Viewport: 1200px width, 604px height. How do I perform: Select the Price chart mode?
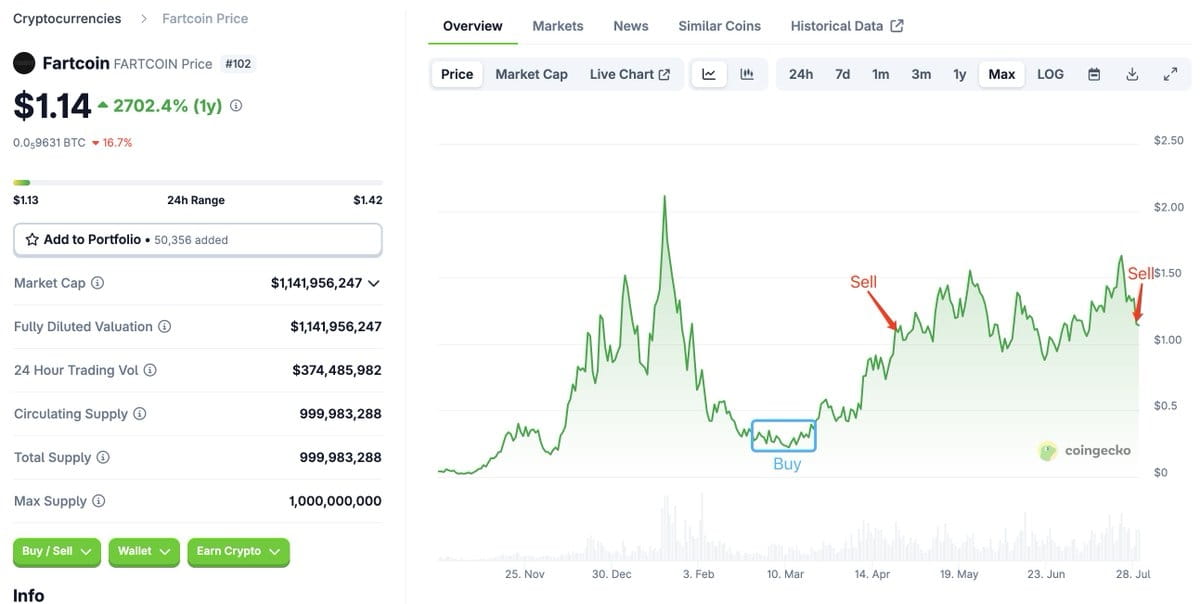pyautogui.click(x=457, y=74)
